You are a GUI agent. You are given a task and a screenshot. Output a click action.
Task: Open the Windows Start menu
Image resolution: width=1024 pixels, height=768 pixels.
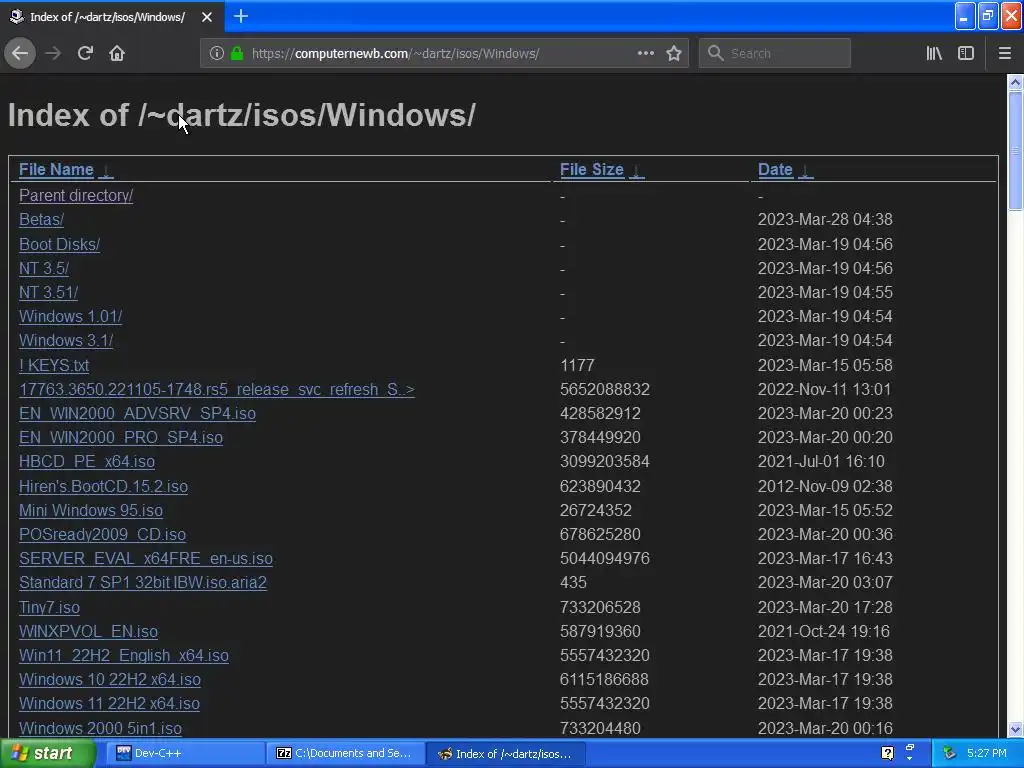pyautogui.click(x=47, y=754)
